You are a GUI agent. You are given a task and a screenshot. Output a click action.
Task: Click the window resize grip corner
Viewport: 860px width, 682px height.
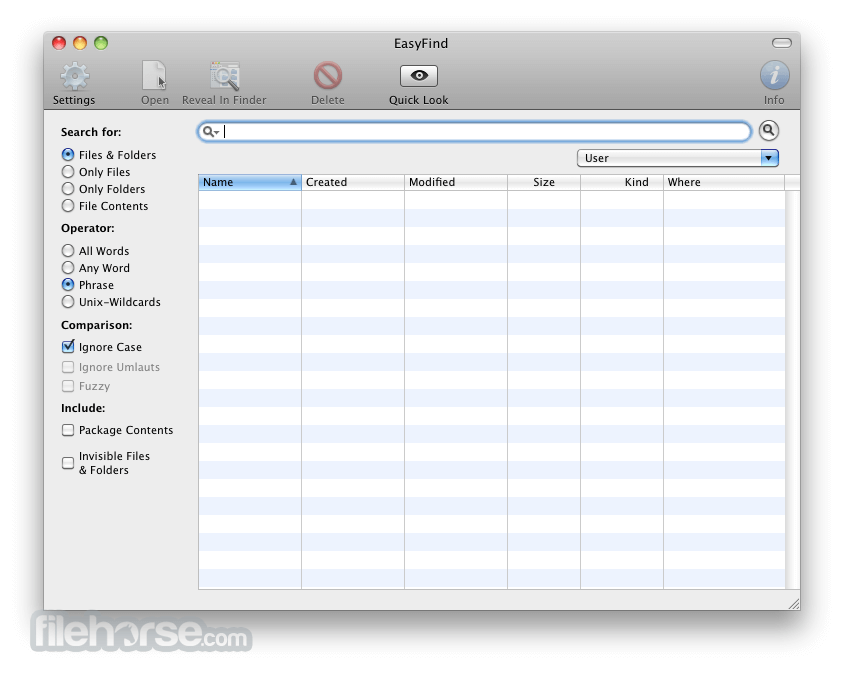[794, 604]
